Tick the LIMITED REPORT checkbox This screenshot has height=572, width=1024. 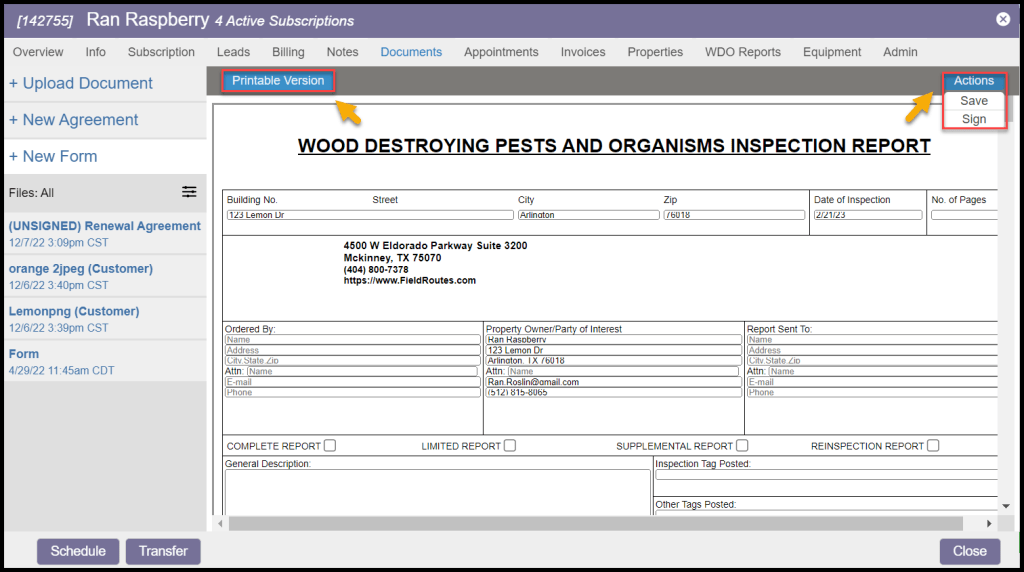click(510, 446)
